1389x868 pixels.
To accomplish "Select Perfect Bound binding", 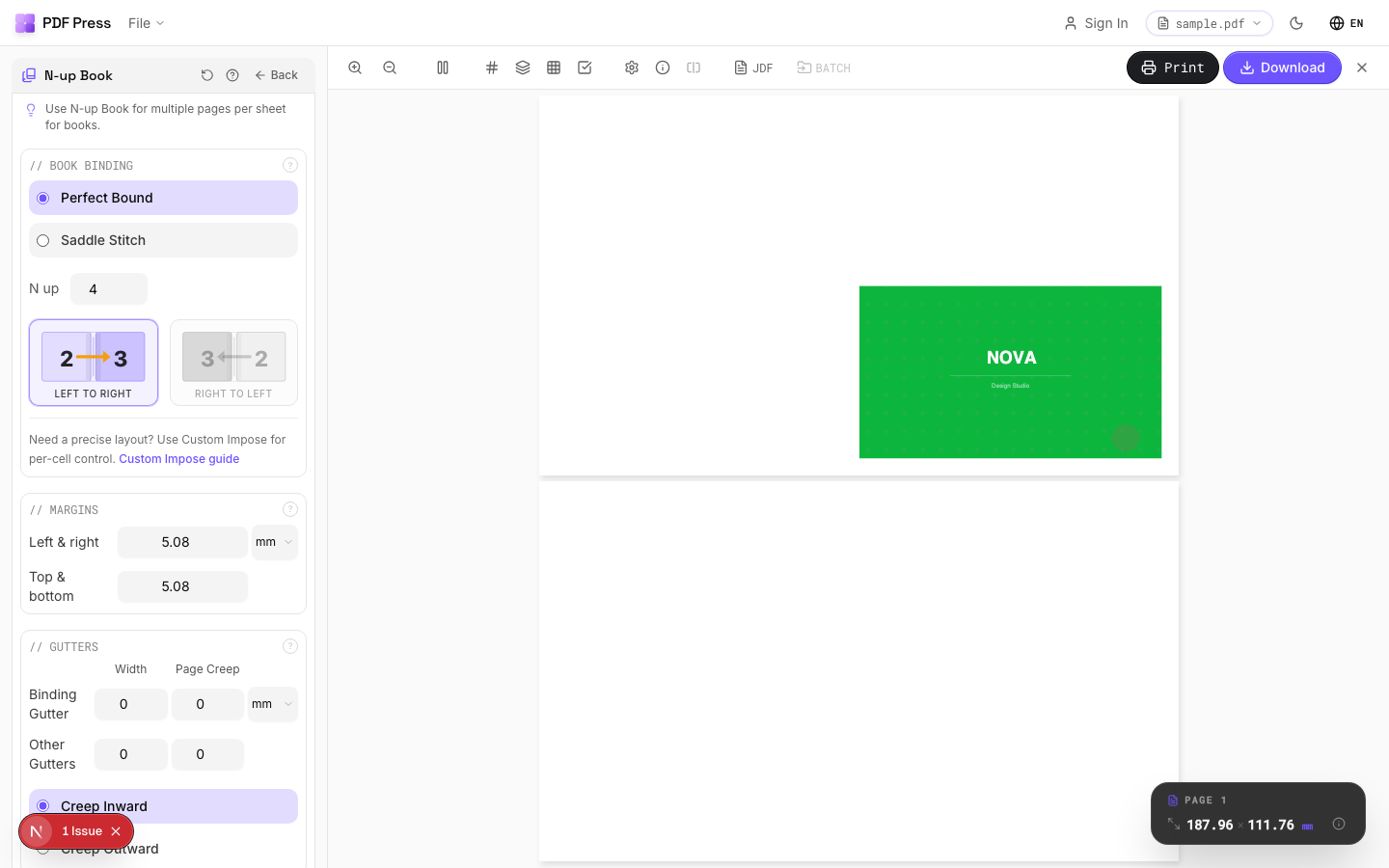I will tap(163, 198).
